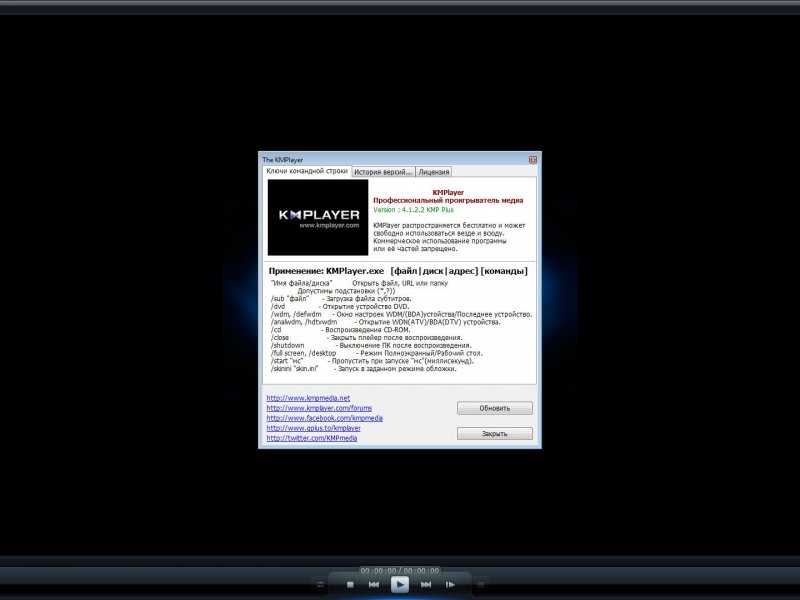Click the /shutdown command row
Viewport: 800px width, 600px height.
(x=371, y=345)
